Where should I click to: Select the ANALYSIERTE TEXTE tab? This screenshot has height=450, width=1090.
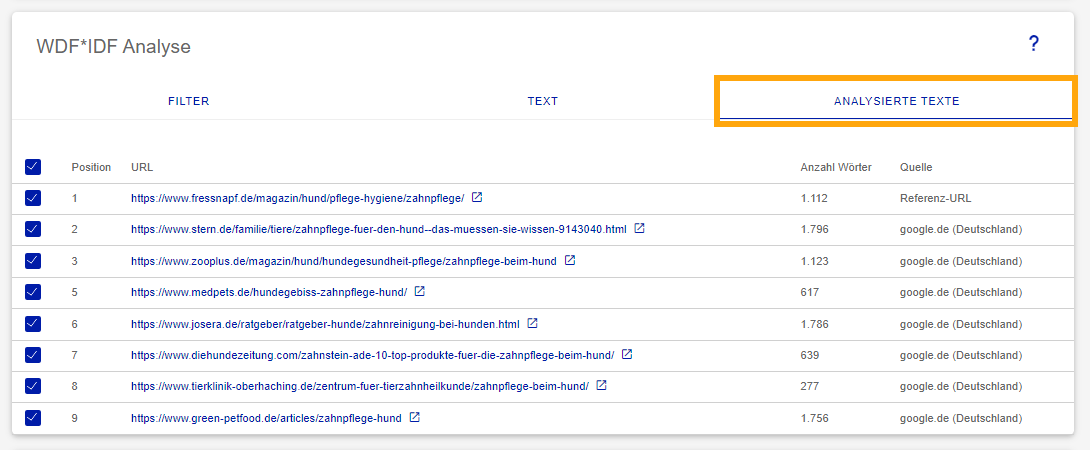click(x=896, y=102)
